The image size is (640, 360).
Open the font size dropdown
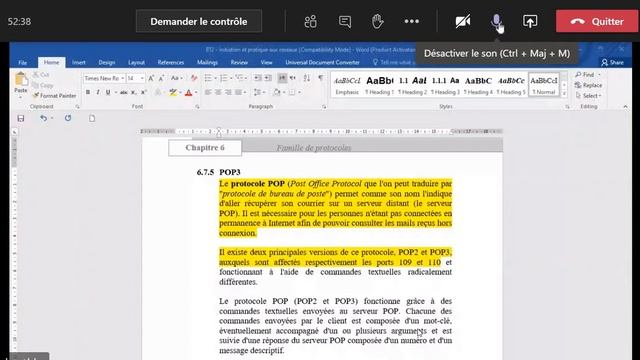click(142, 78)
